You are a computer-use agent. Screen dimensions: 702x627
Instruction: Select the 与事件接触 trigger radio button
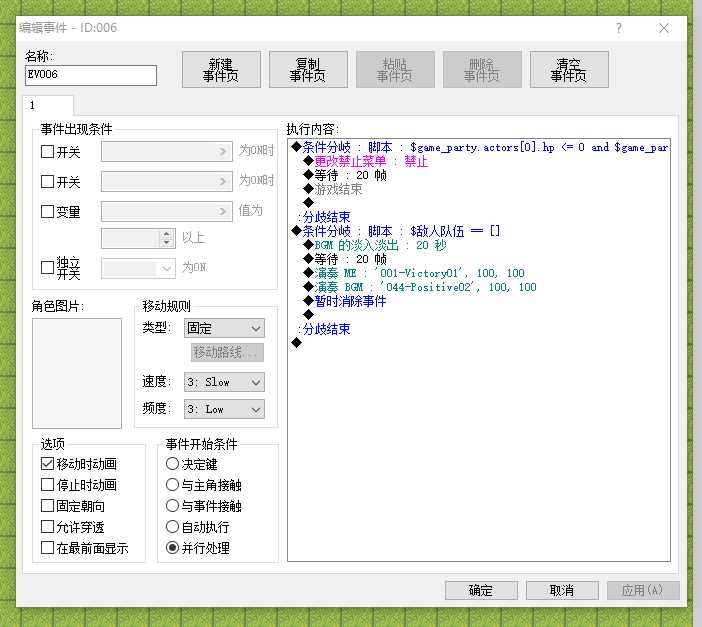172,506
